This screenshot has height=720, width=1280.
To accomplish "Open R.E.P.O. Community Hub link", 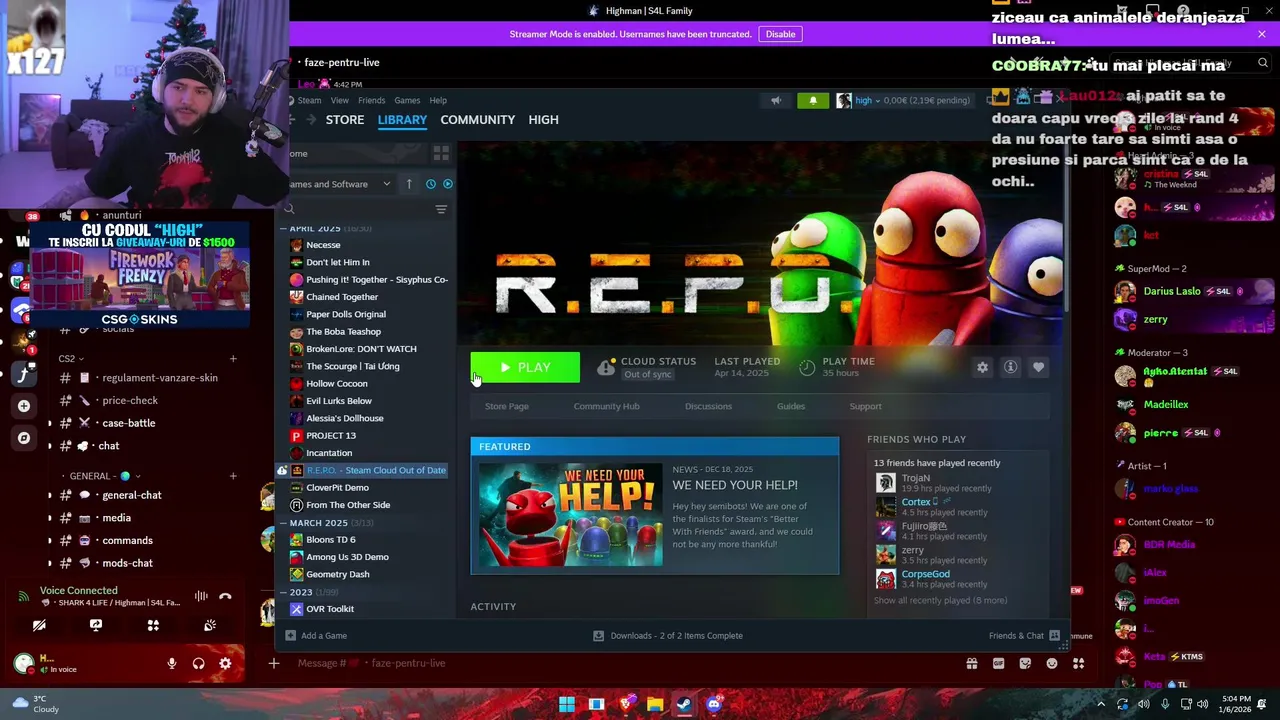I will click(x=606, y=406).
